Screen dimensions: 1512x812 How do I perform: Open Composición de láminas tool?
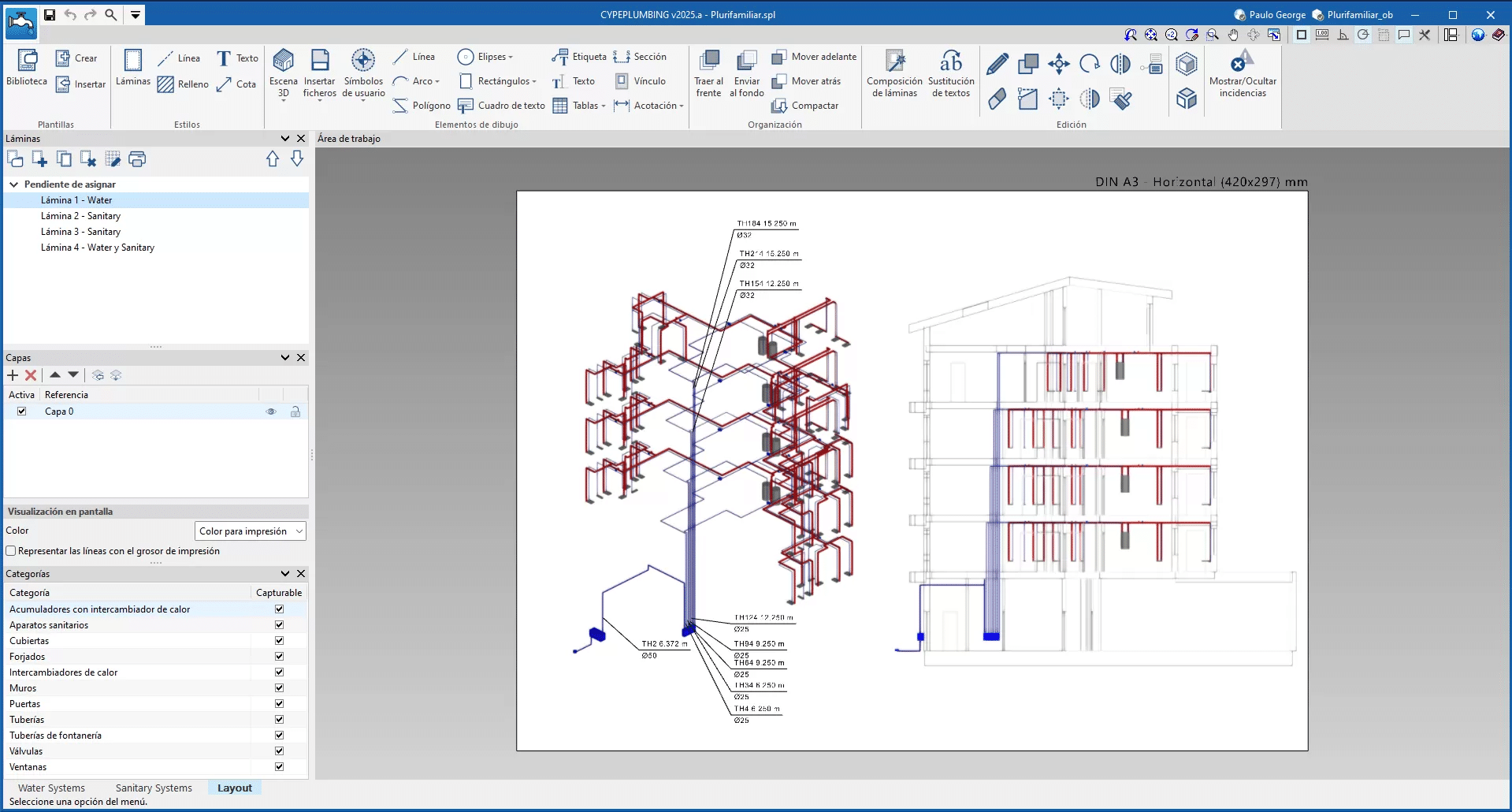coord(894,74)
